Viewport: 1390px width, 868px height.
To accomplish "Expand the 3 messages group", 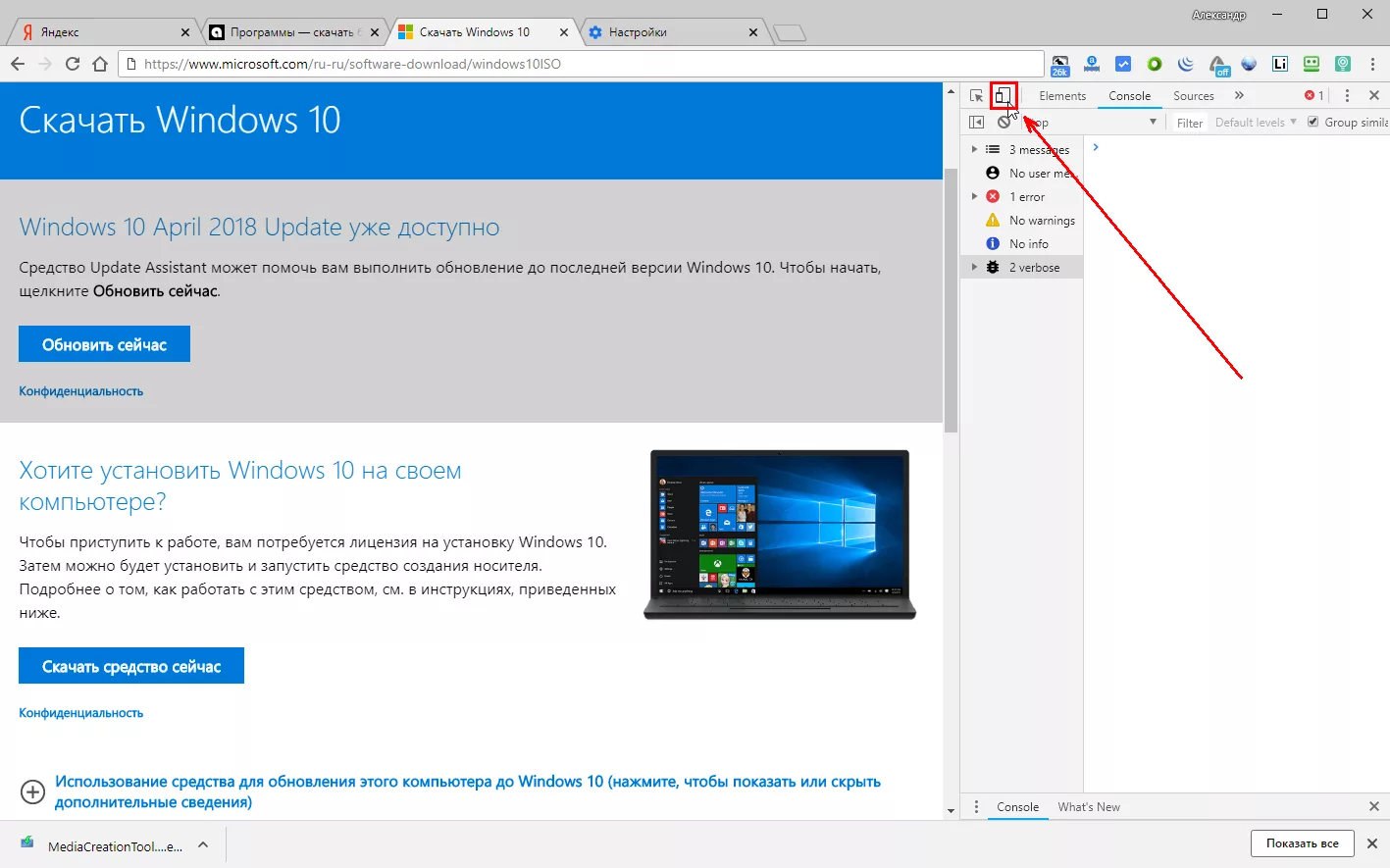I will click(974, 149).
